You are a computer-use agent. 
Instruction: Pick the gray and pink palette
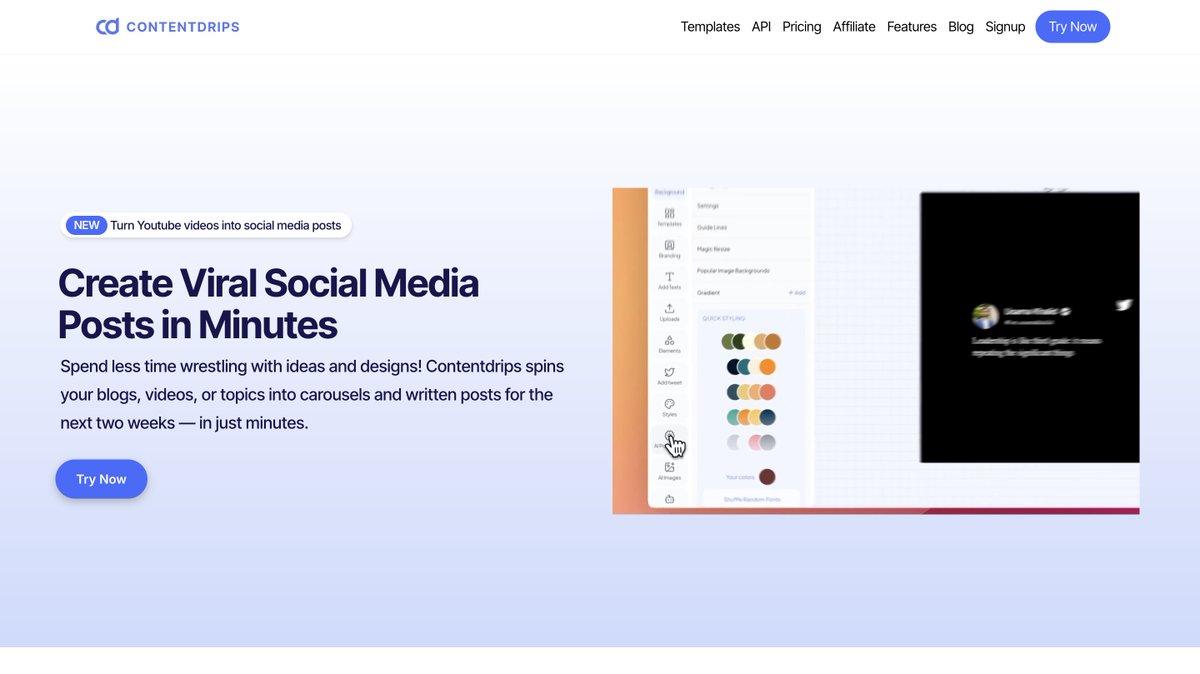coord(752,442)
